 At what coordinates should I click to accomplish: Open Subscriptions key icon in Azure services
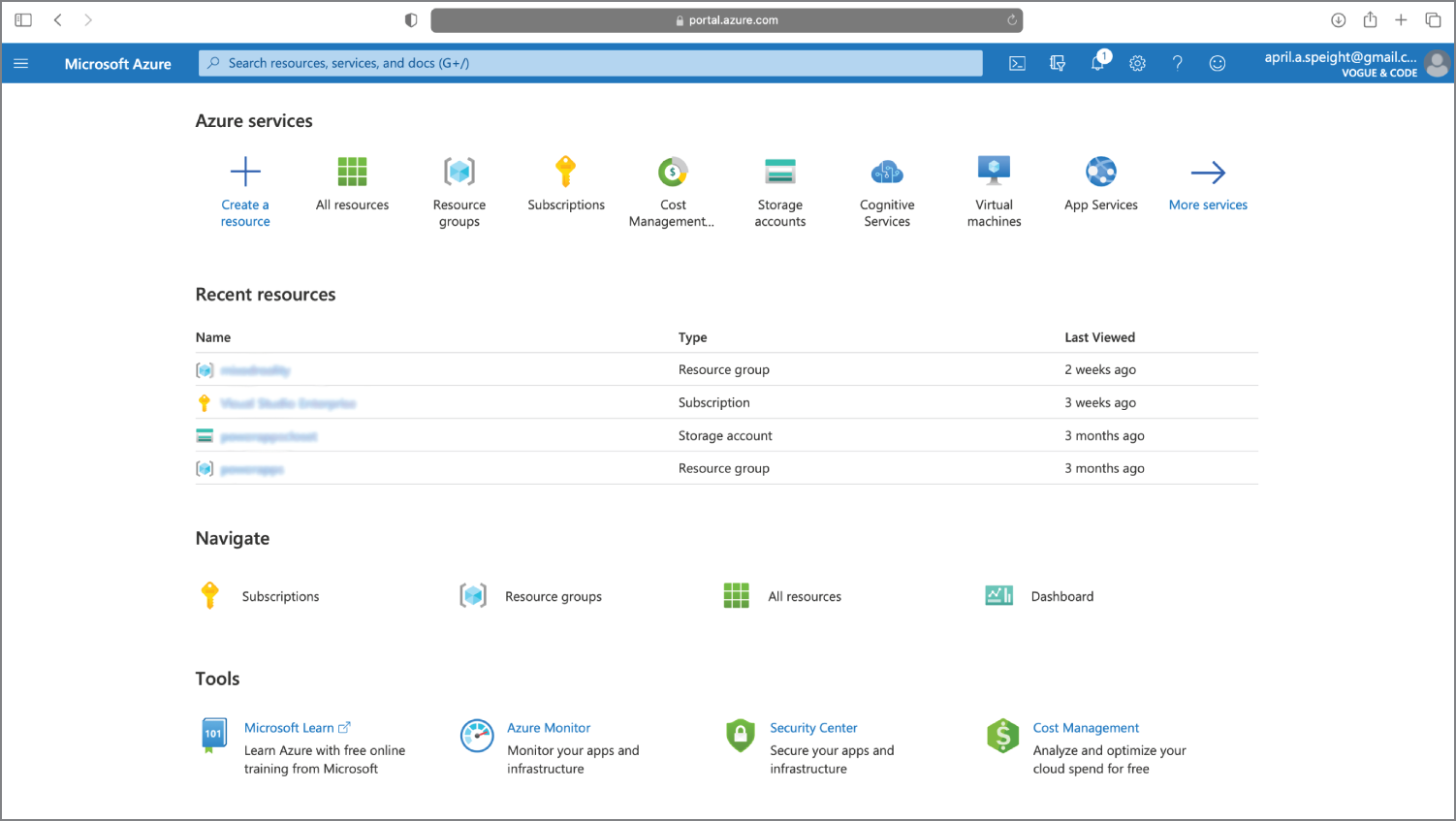point(566,172)
